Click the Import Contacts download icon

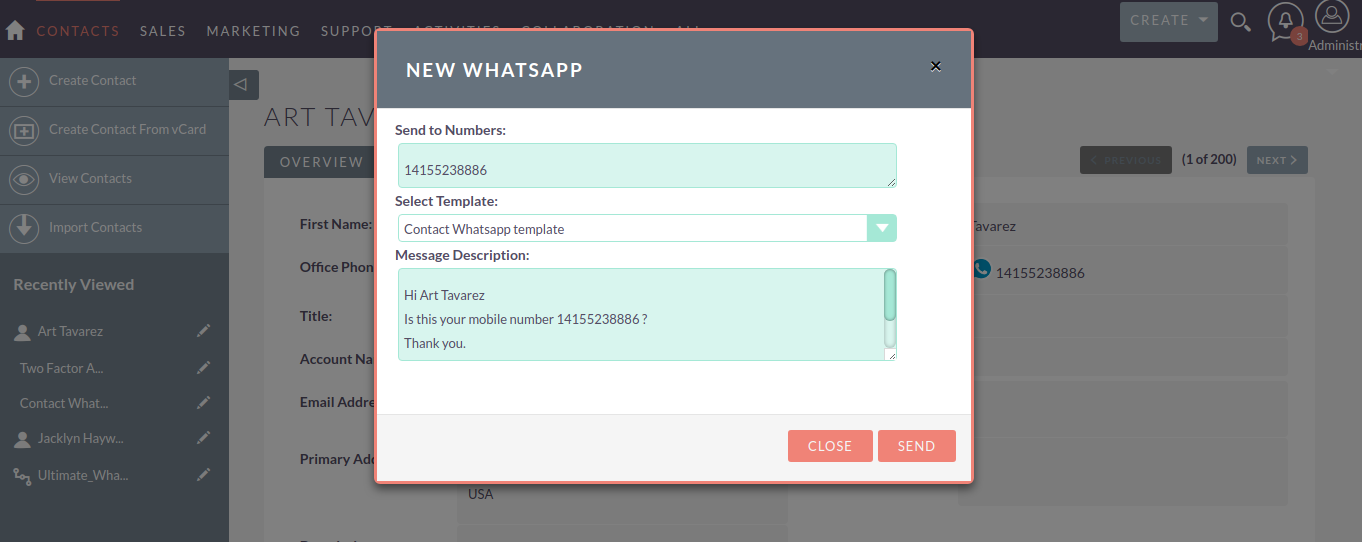[x=24, y=228]
